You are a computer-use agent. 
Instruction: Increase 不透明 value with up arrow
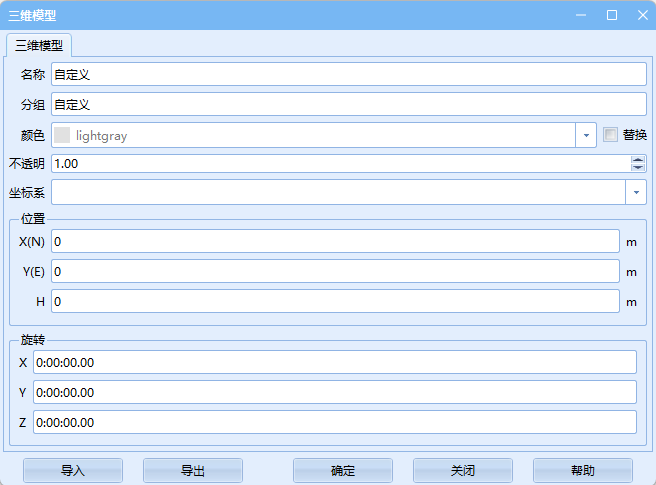(x=638, y=159)
